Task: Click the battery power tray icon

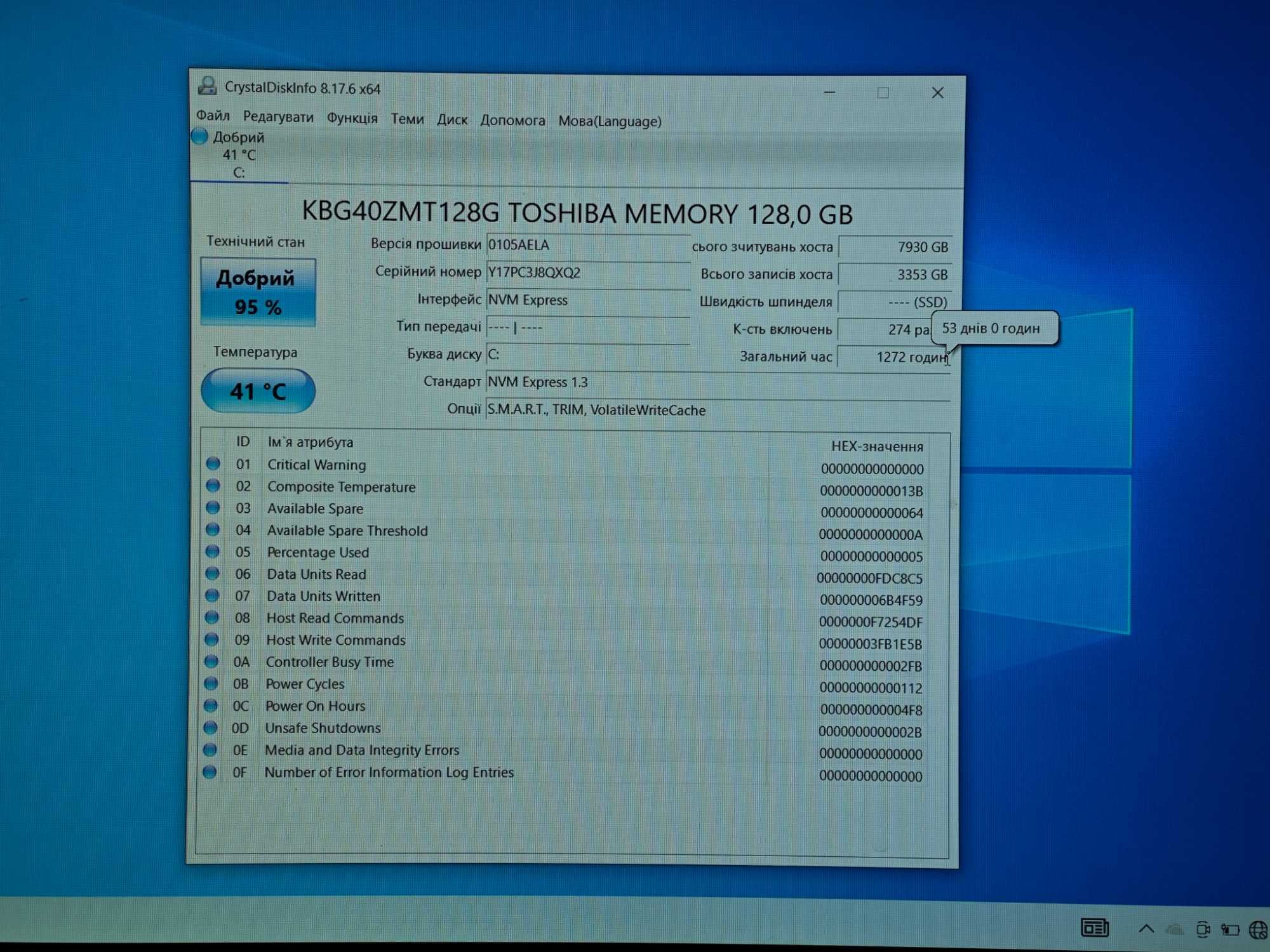Action: (x=1230, y=930)
